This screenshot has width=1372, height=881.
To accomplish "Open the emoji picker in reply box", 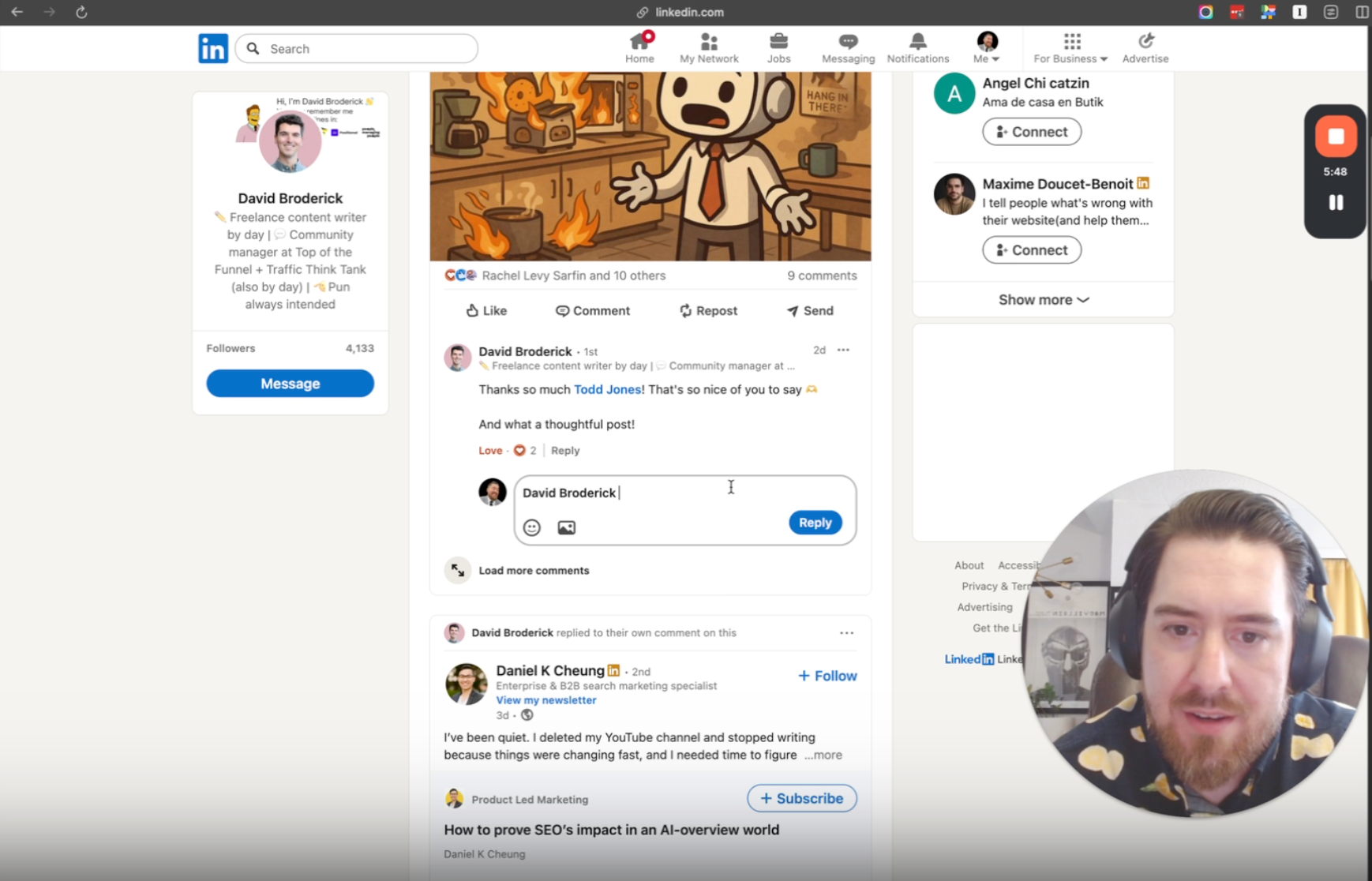I will (x=532, y=527).
